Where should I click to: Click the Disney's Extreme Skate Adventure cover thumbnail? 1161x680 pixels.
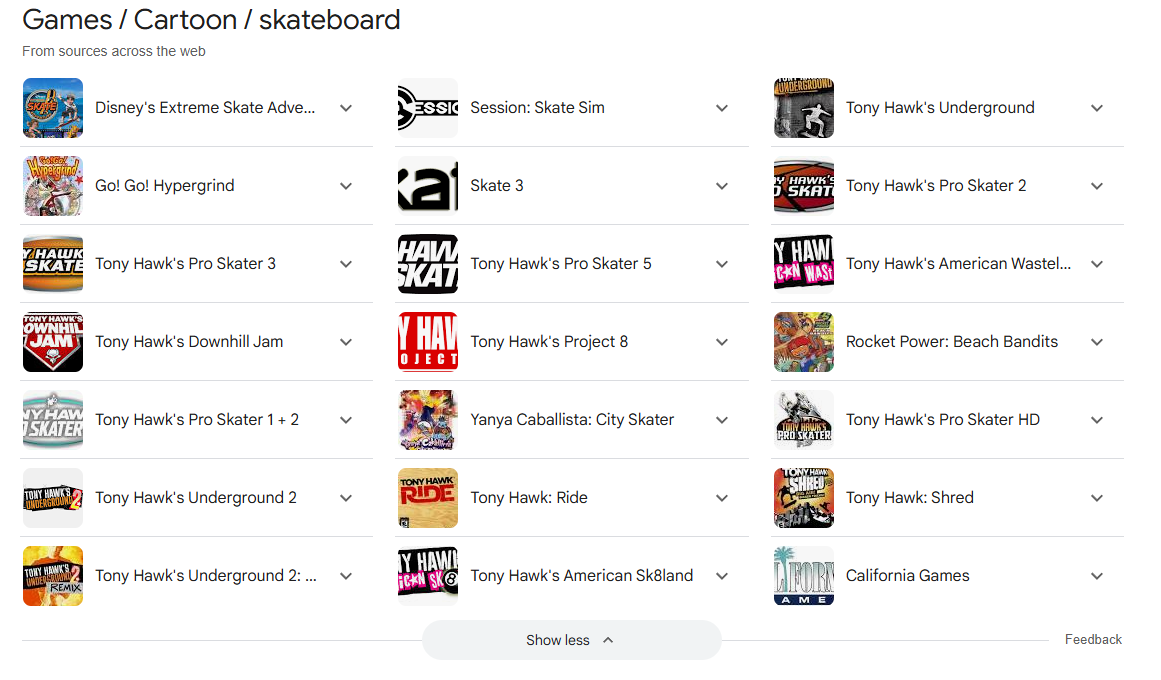[x=52, y=108]
